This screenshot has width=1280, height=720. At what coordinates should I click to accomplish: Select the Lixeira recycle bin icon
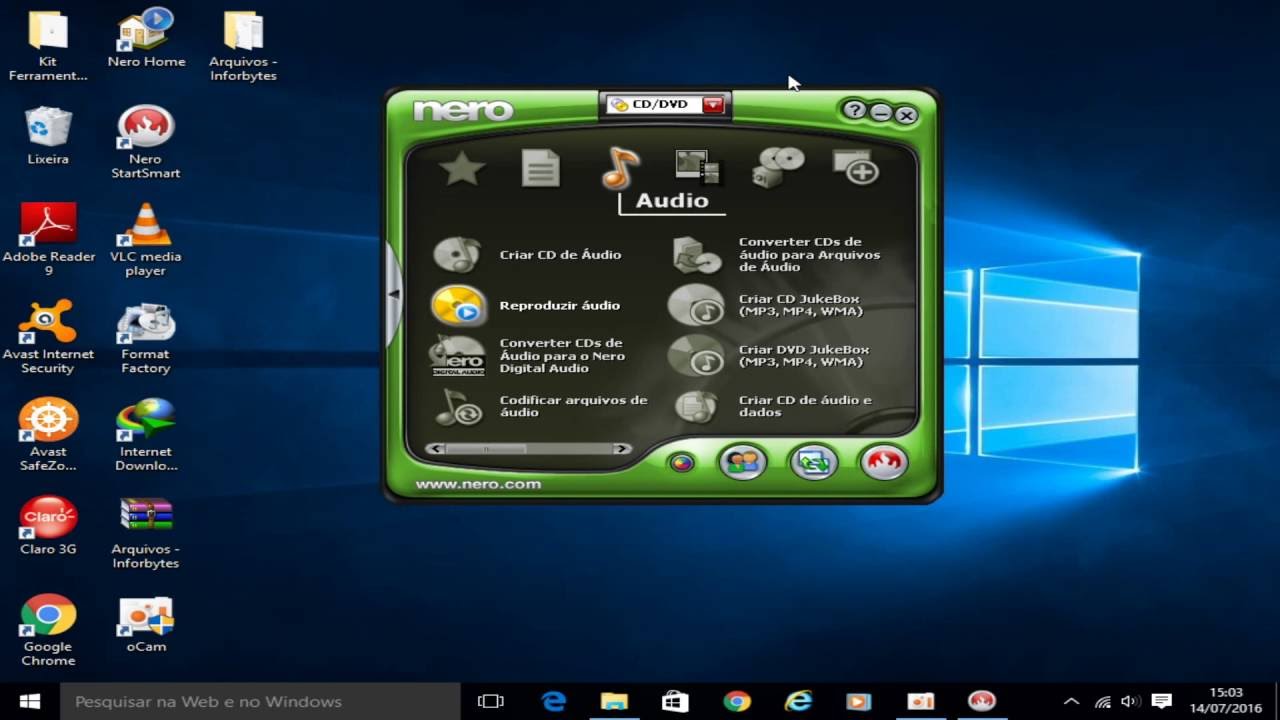click(x=48, y=136)
